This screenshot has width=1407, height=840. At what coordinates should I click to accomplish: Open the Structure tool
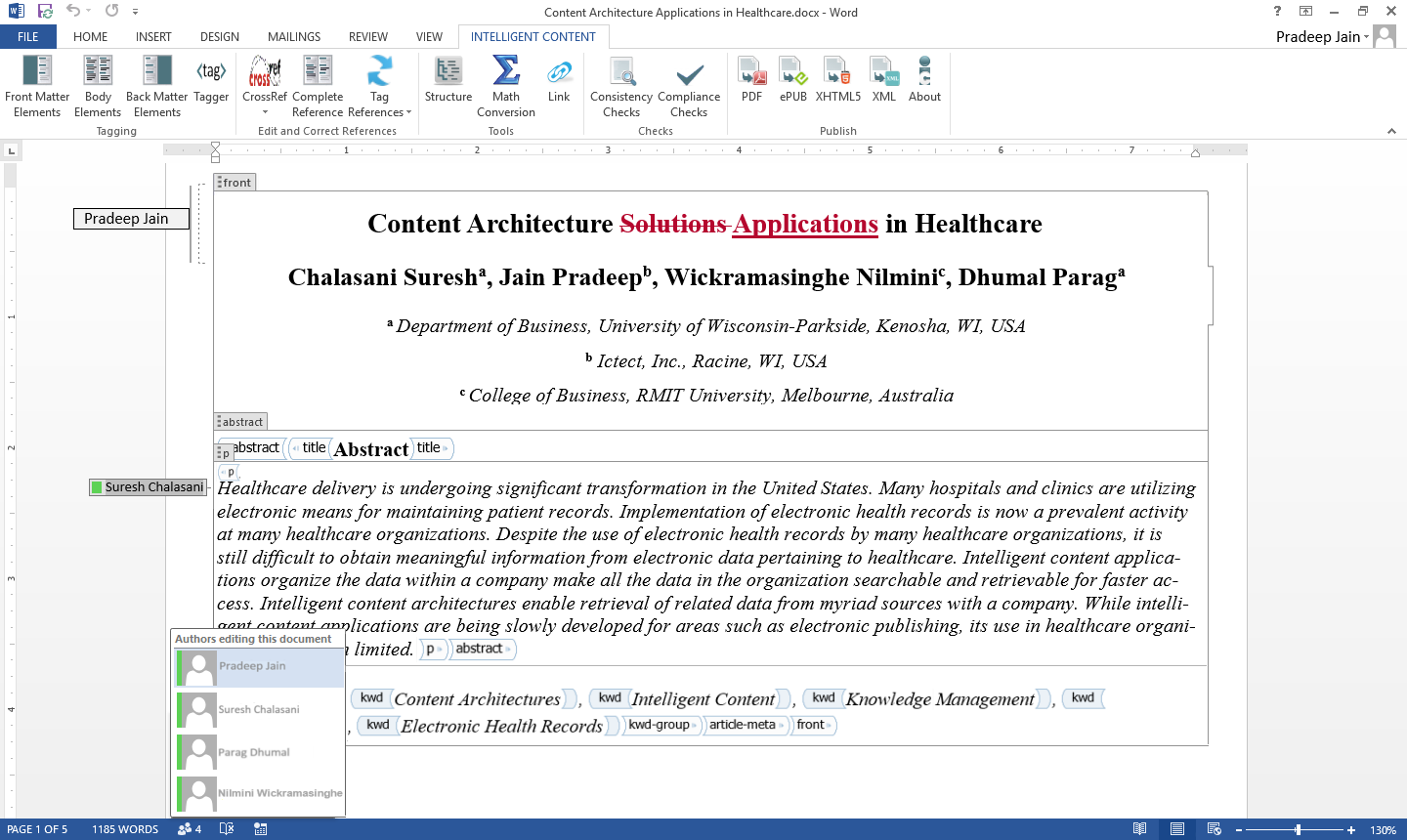pyautogui.click(x=448, y=80)
